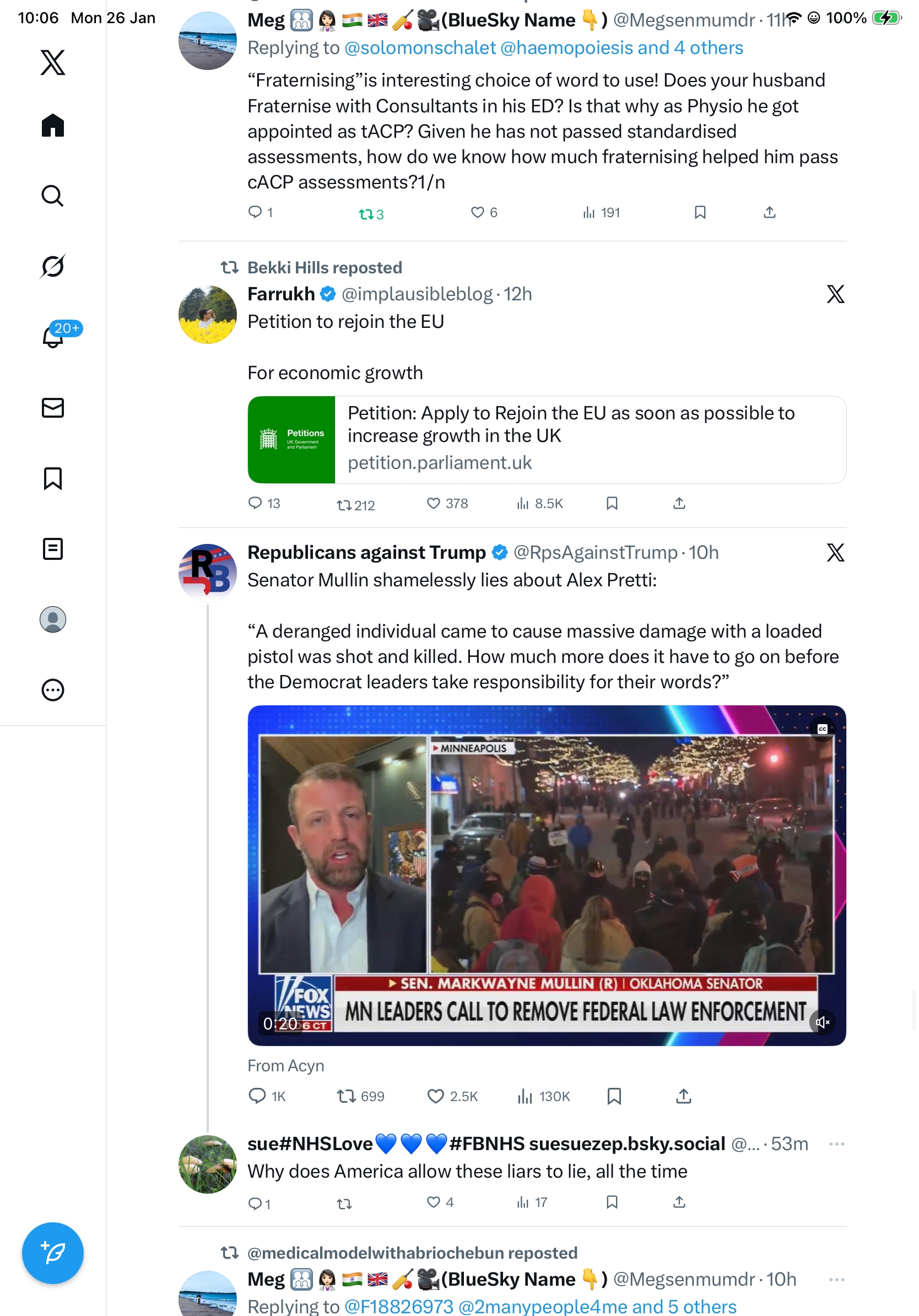This screenshot has width=919, height=1316.
Task: Open more options on sue#NHSLove reply
Action: tap(836, 1144)
